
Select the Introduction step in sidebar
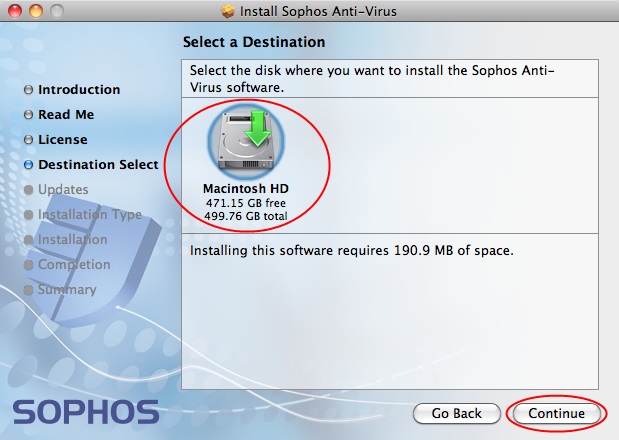click(79, 90)
